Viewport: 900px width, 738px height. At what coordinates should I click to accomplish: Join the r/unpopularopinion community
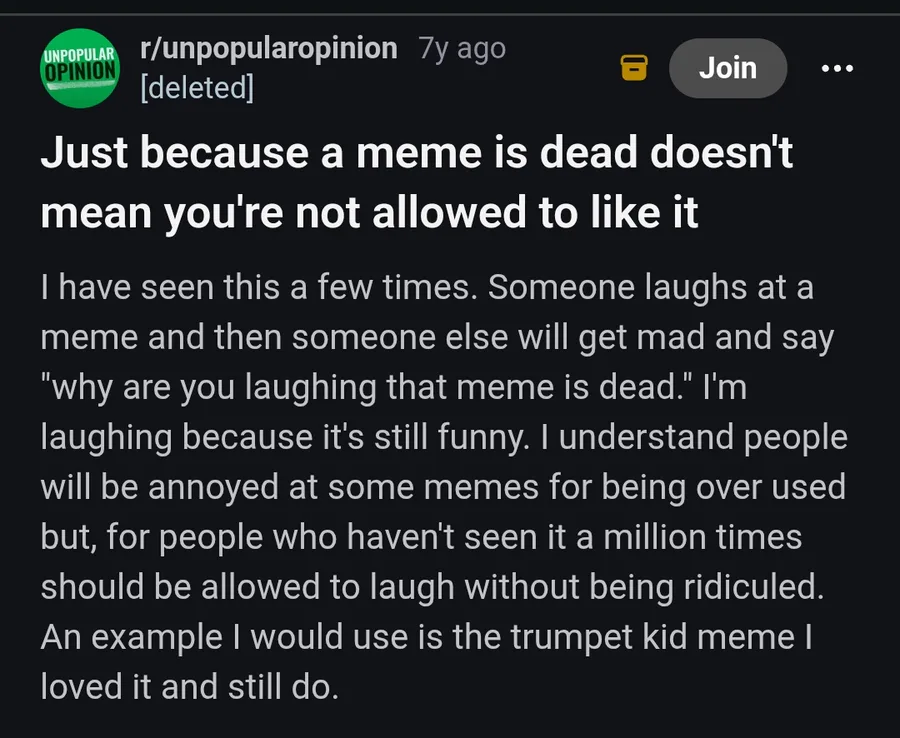click(x=727, y=67)
